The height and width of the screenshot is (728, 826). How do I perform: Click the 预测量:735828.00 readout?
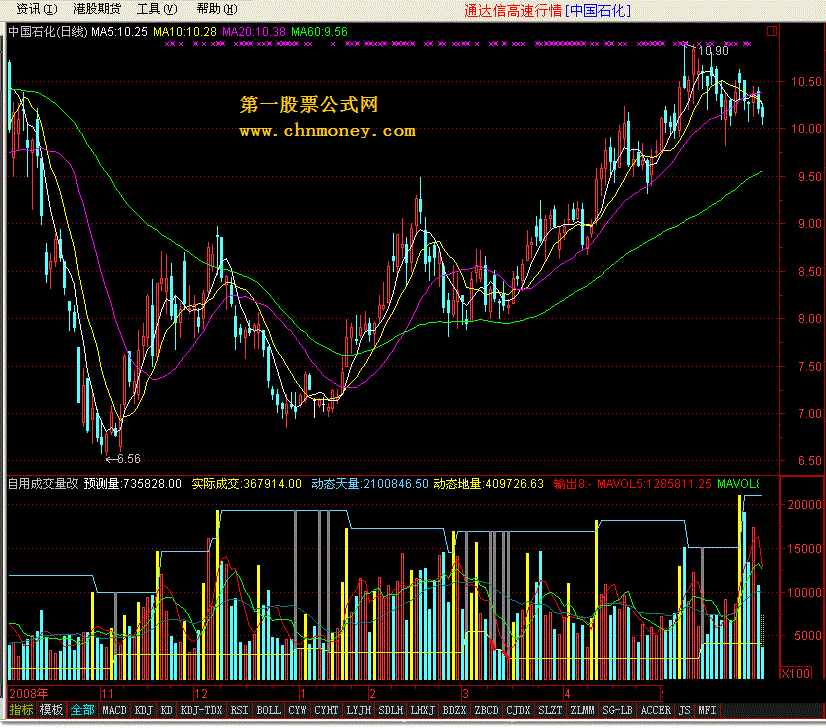(133, 484)
